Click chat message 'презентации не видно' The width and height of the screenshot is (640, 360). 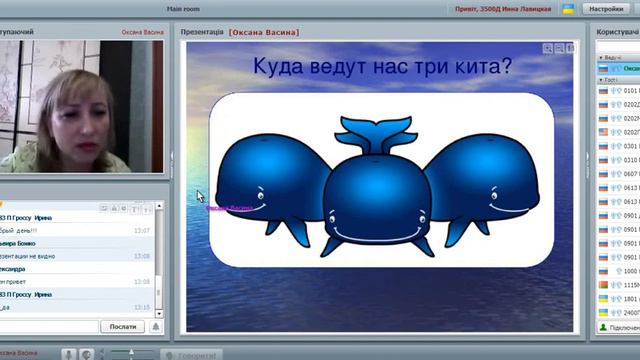click(x=27, y=256)
